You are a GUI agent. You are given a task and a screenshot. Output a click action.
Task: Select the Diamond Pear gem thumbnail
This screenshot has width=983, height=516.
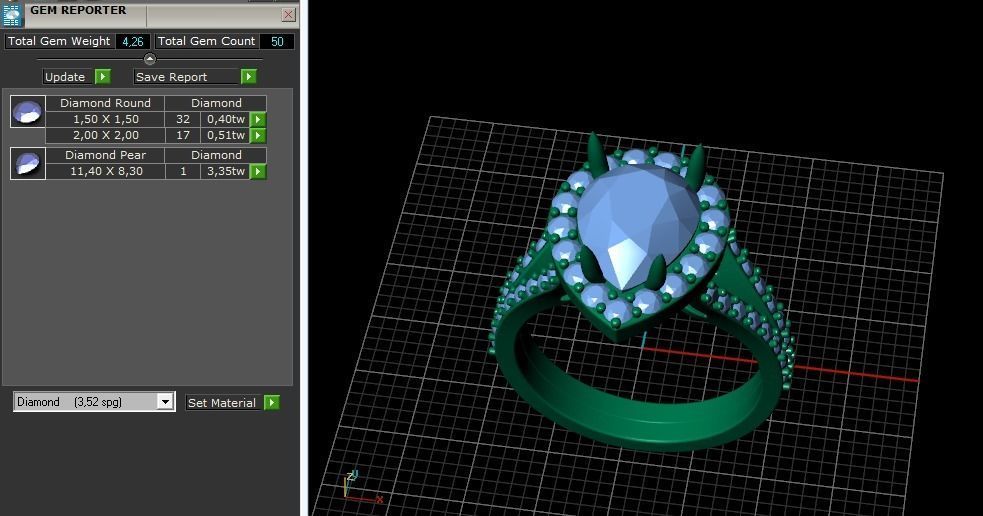pyautogui.click(x=28, y=164)
